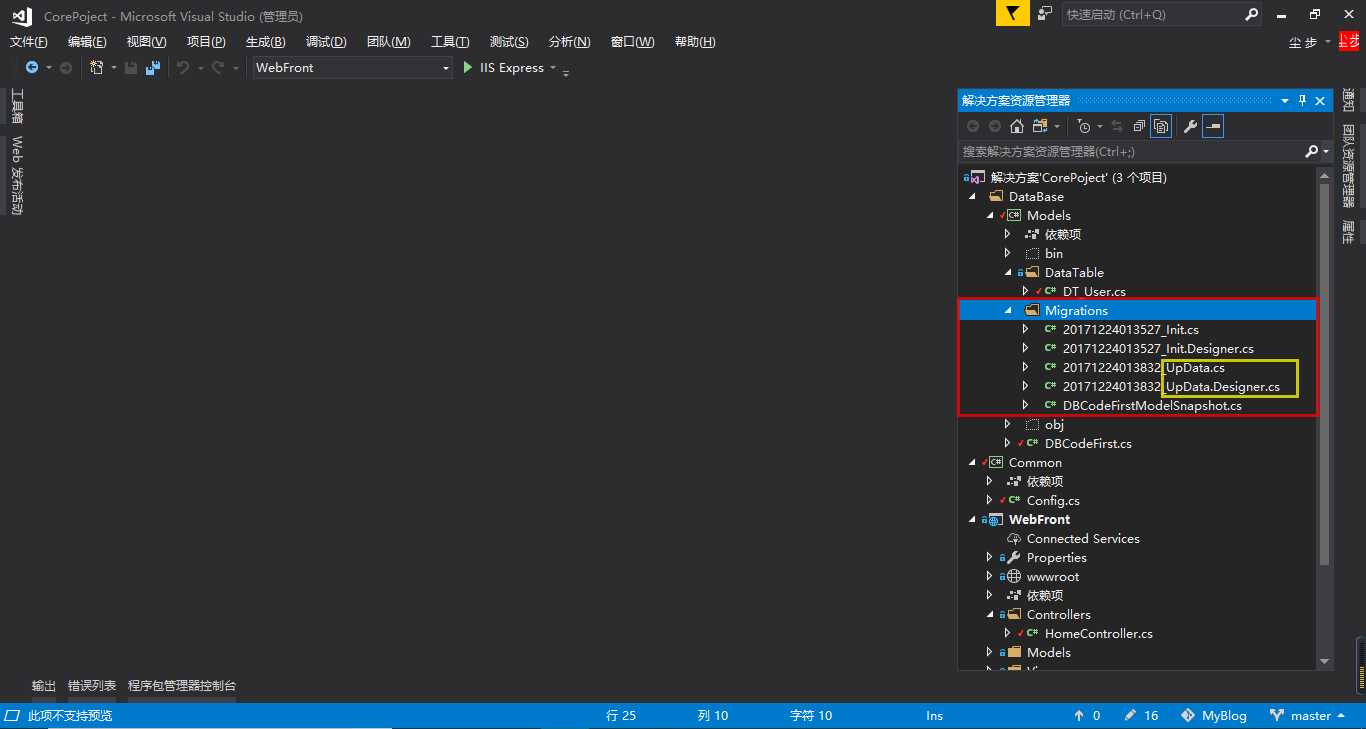Click the pending changes pencil icon showing 16
The width and height of the screenshot is (1366, 729).
coord(1130,716)
